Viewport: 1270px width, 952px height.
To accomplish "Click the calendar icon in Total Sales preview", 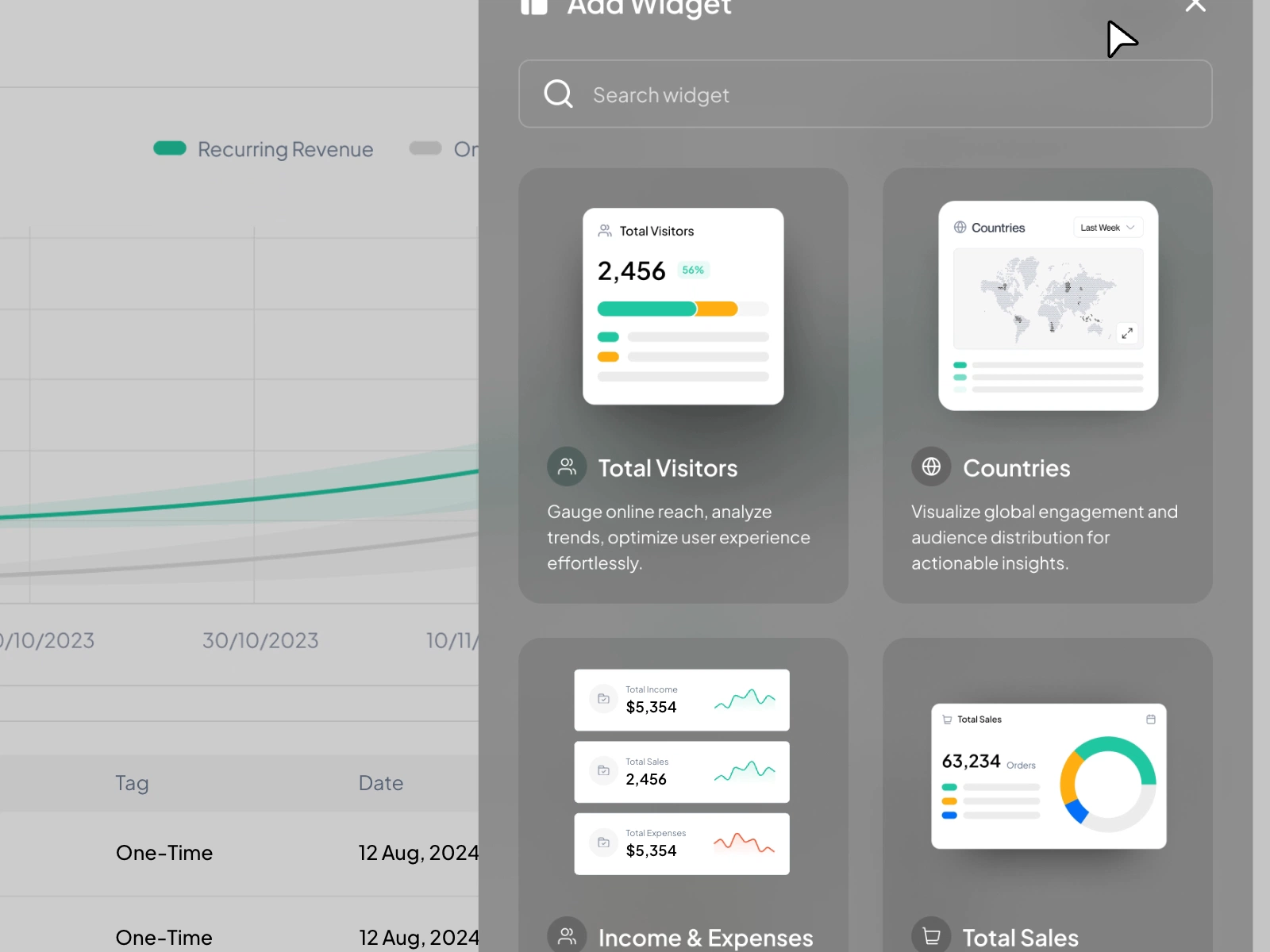I will coord(1151,720).
